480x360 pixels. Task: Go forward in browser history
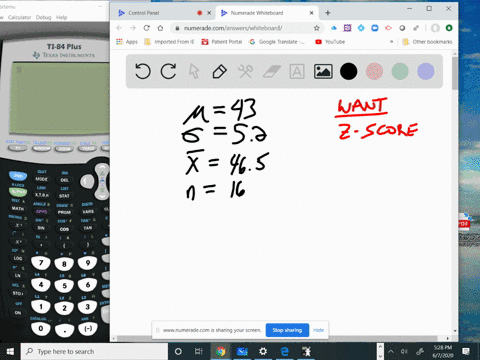click(x=133, y=28)
